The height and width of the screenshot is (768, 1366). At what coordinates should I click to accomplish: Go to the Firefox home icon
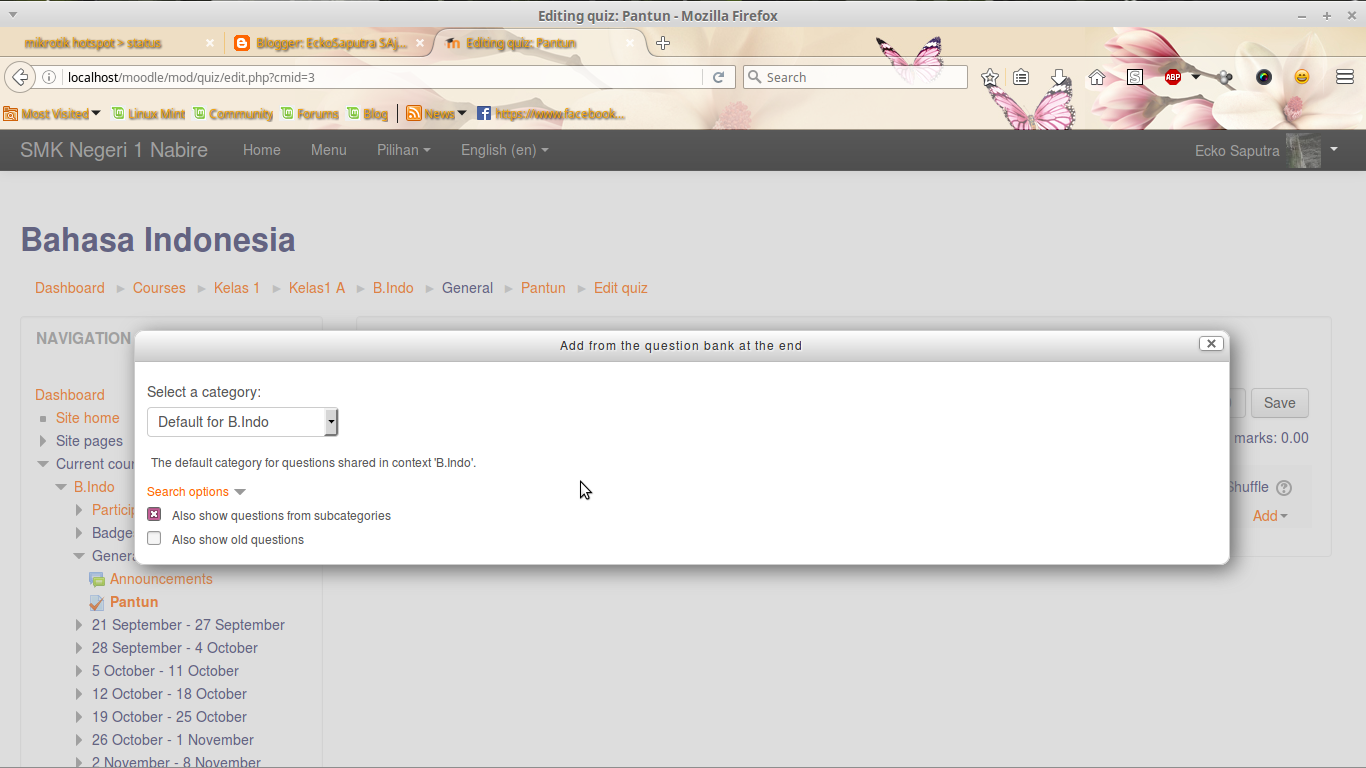(1097, 77)
